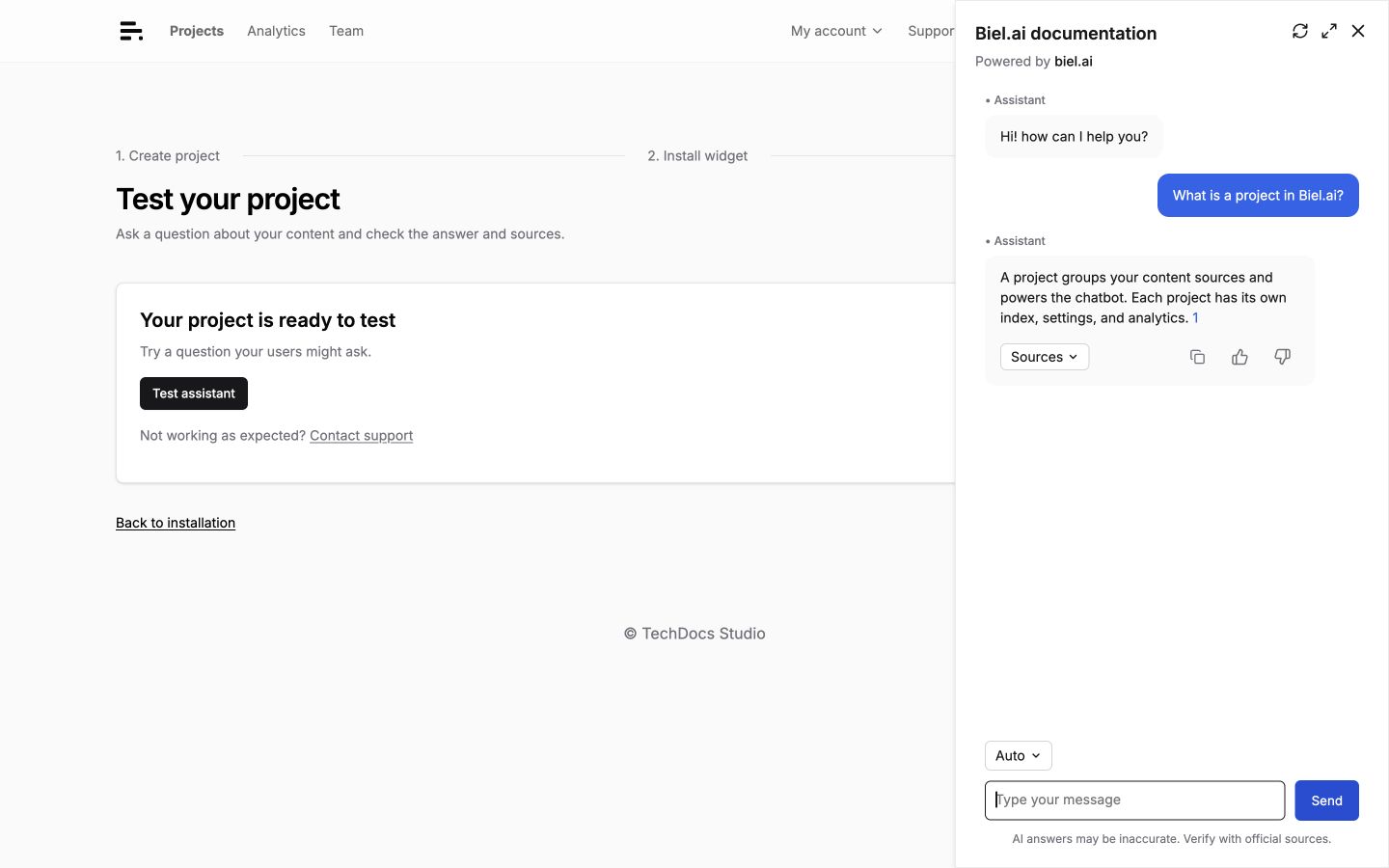Follow the Contact support link
Image resolution: width=1389 pixels, height=868 pixels.
[361, 436]
